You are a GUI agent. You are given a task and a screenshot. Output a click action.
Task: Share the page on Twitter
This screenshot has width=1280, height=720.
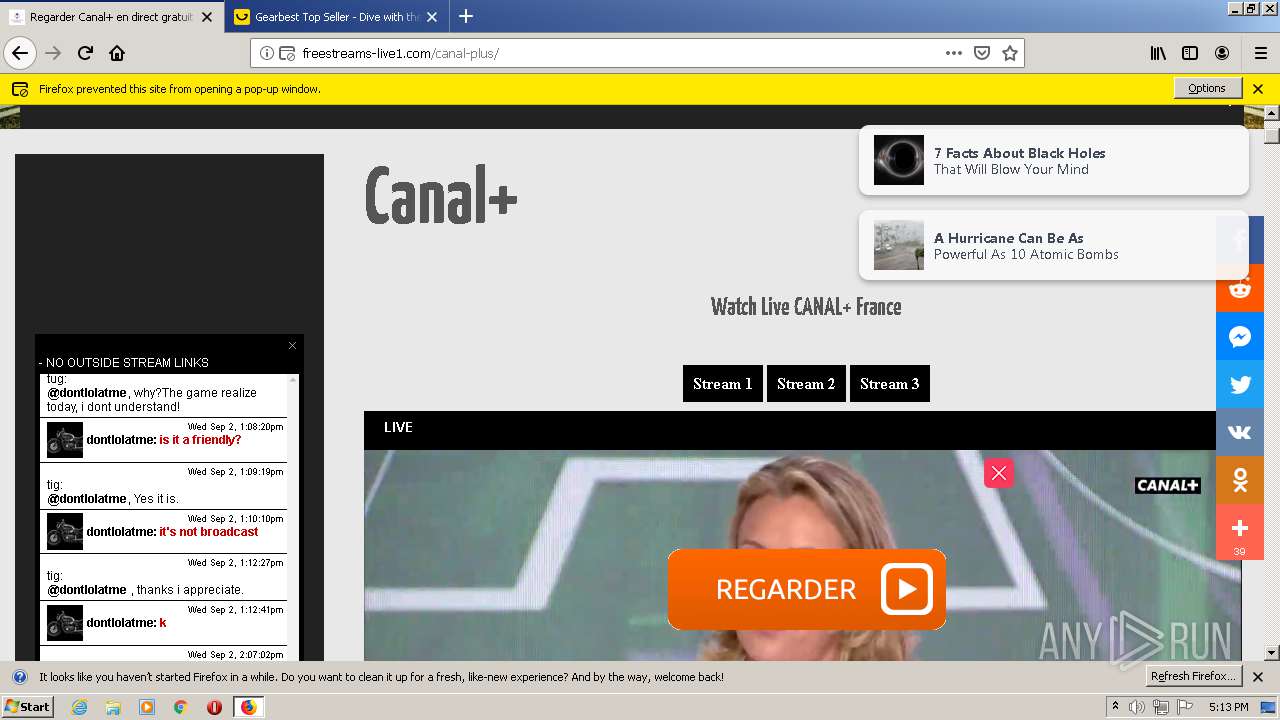pyautogui.click(x=1240, y=384)
